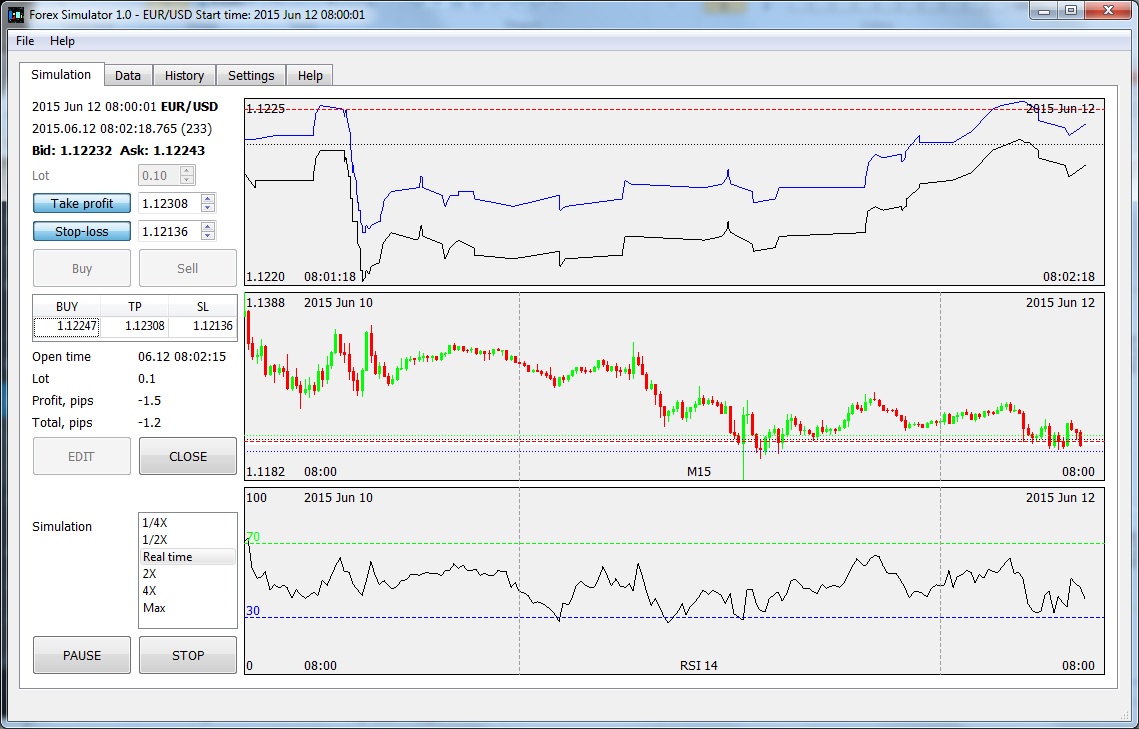Viewport: 1139px width, 729px height.
Task: Click the Forex Simulator app icon in title bar
Action: tap(15, 14)
